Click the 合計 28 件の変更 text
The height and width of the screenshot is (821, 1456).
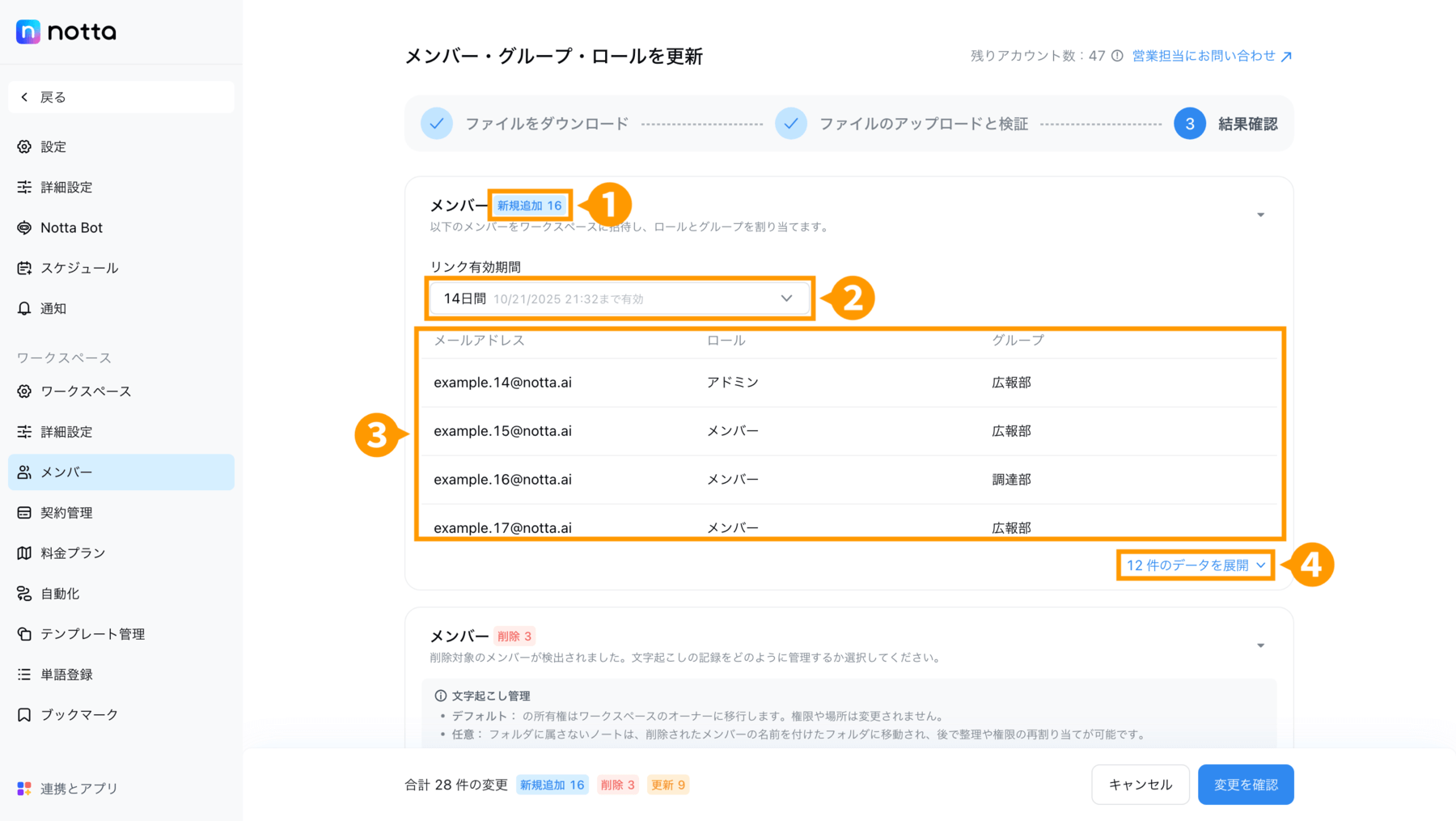click(x=456, y=785)
